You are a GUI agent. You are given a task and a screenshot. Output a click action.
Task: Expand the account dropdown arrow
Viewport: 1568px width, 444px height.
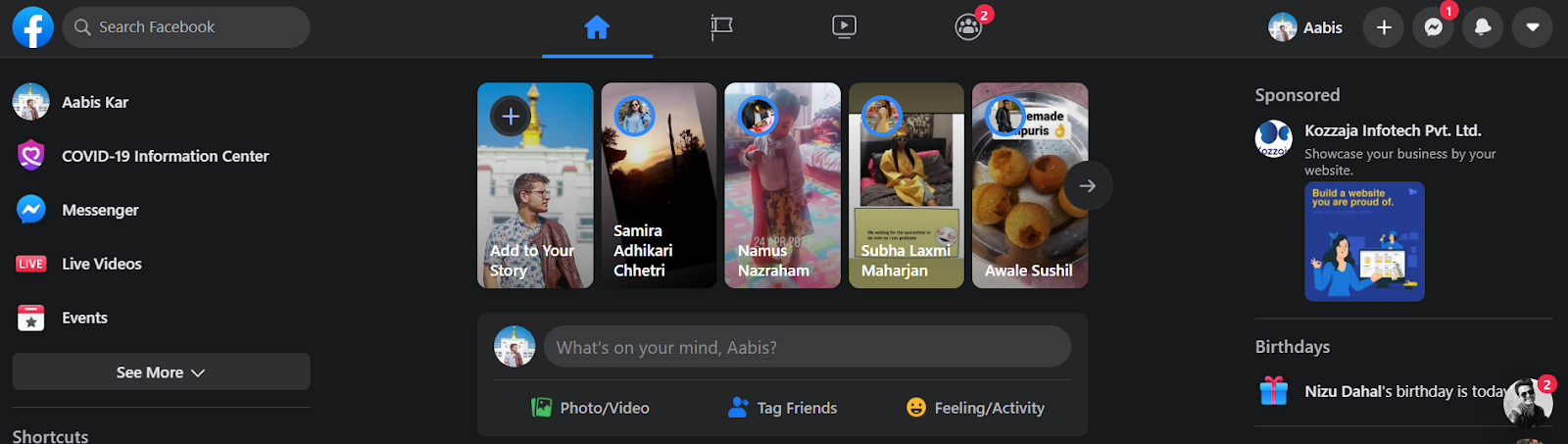pyautogui.click(x=1533, y=27)
